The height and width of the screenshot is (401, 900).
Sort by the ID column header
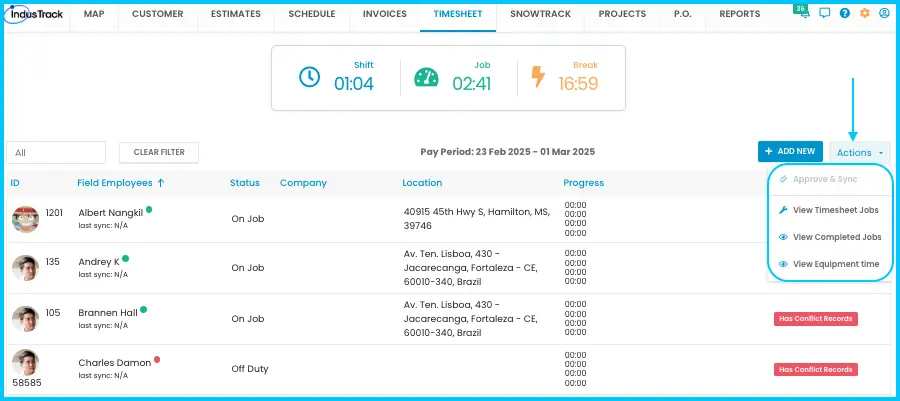pyautogui.click(x=15, y=183)
